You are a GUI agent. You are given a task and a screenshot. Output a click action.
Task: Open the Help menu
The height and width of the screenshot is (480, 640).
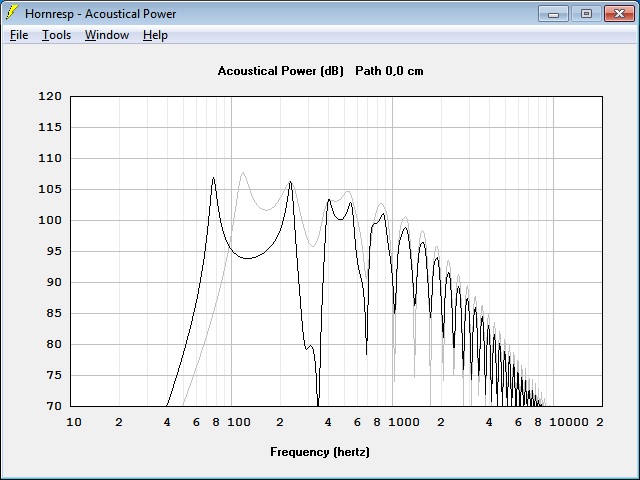[155, 35]
